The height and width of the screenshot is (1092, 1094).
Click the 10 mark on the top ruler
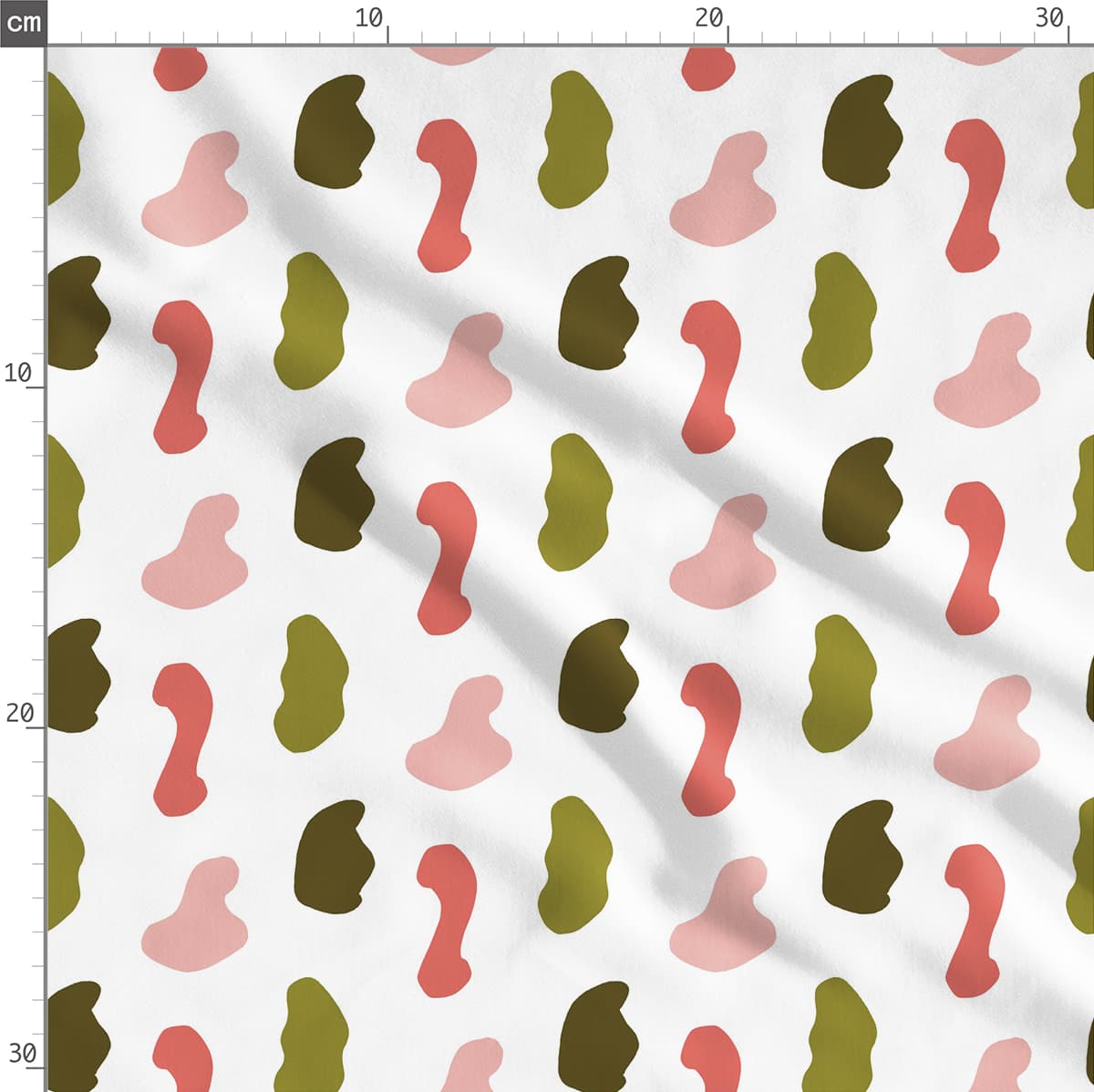[x=369, y=18]
